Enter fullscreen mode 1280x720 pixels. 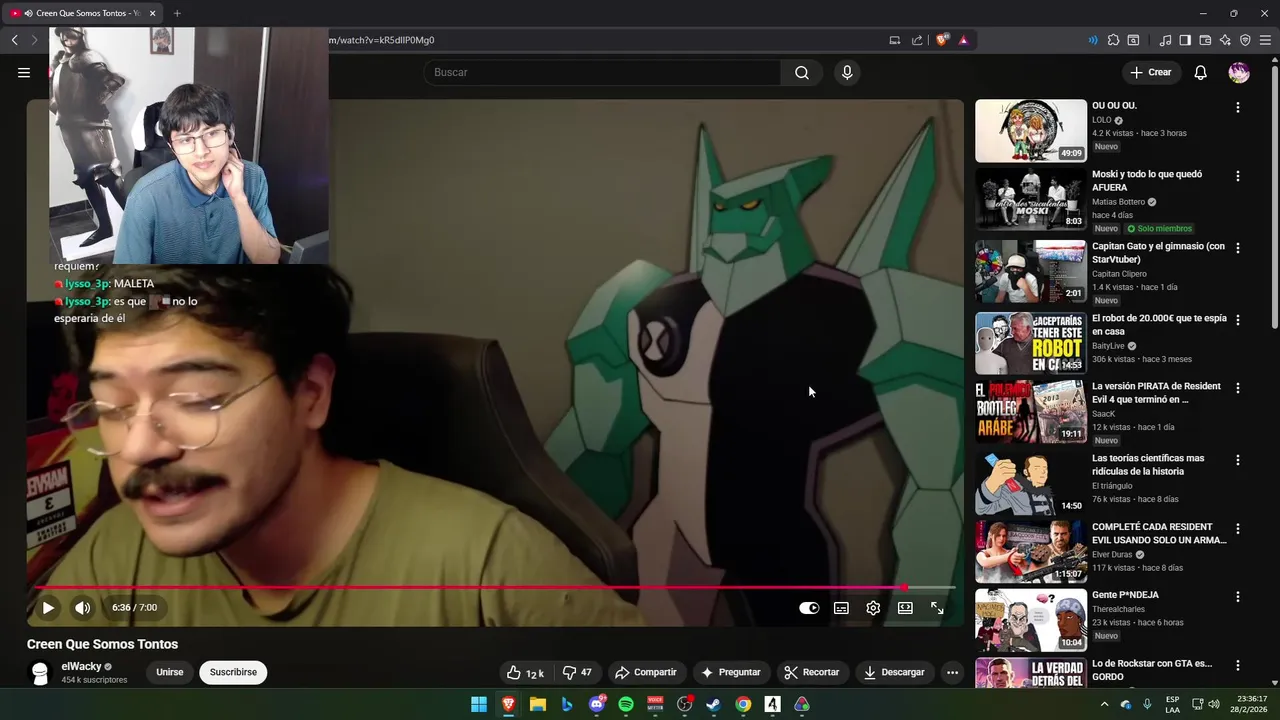tap(937, 608)
